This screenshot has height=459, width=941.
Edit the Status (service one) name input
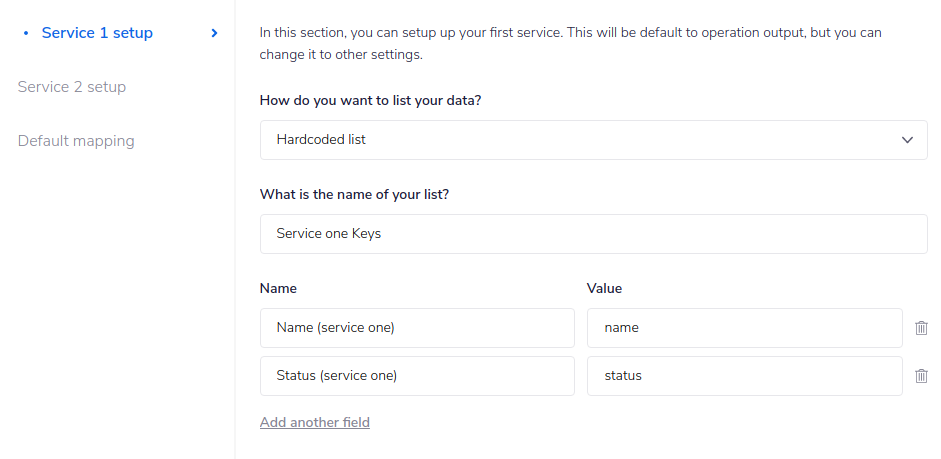416,376
